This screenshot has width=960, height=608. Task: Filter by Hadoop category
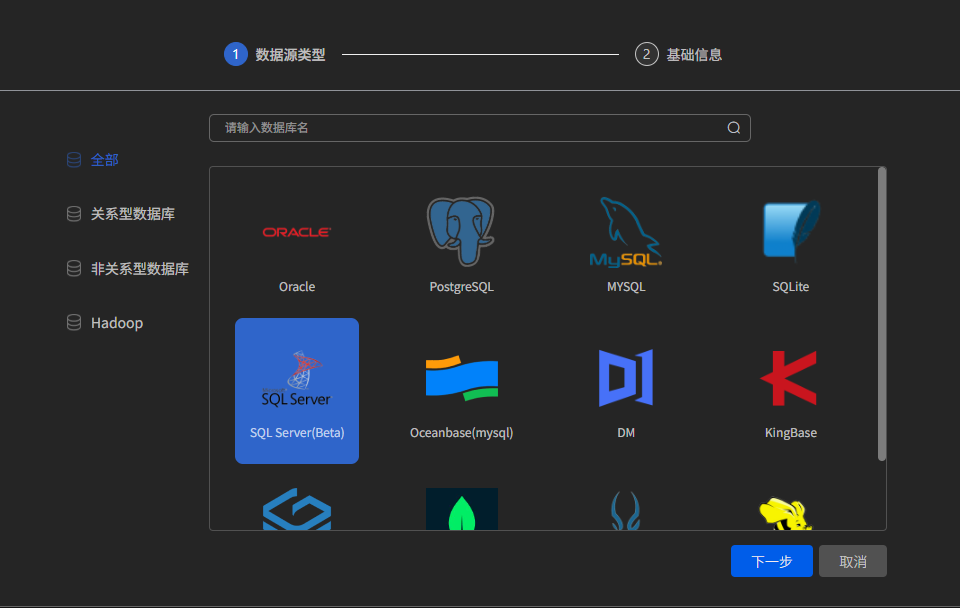(x=117, y=323)
